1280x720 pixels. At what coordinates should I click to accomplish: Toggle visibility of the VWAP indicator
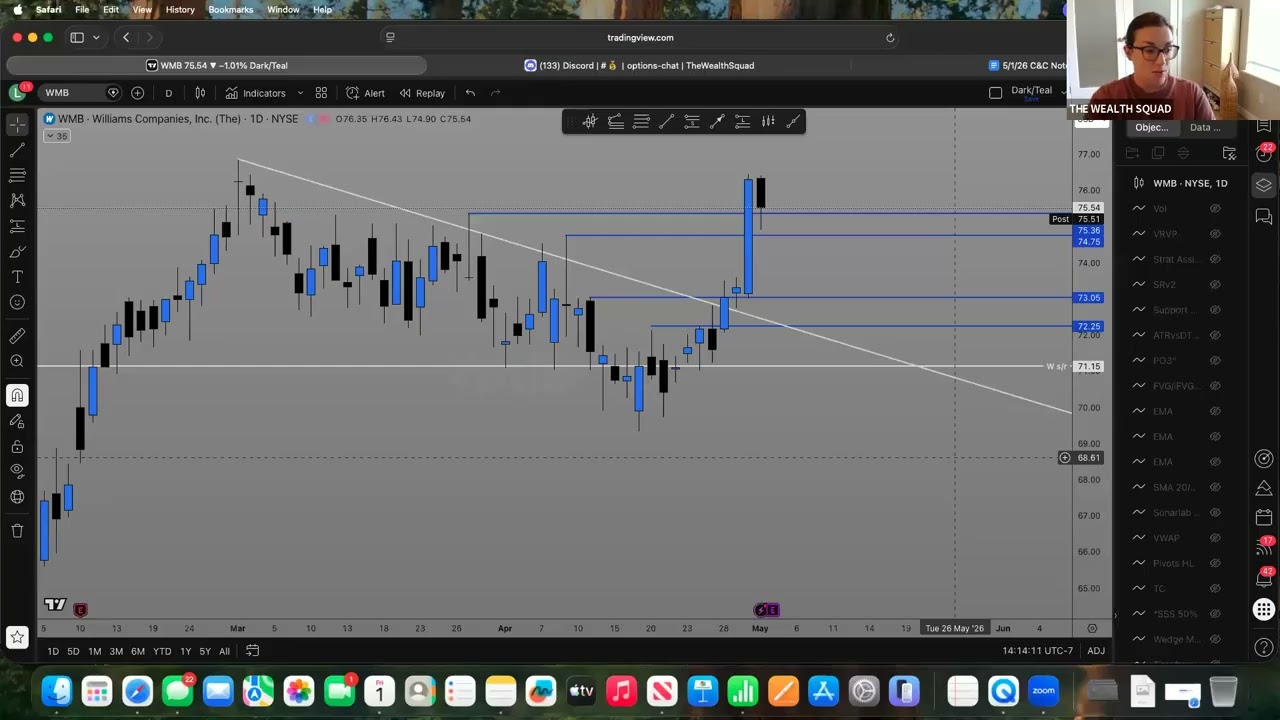1215,538
